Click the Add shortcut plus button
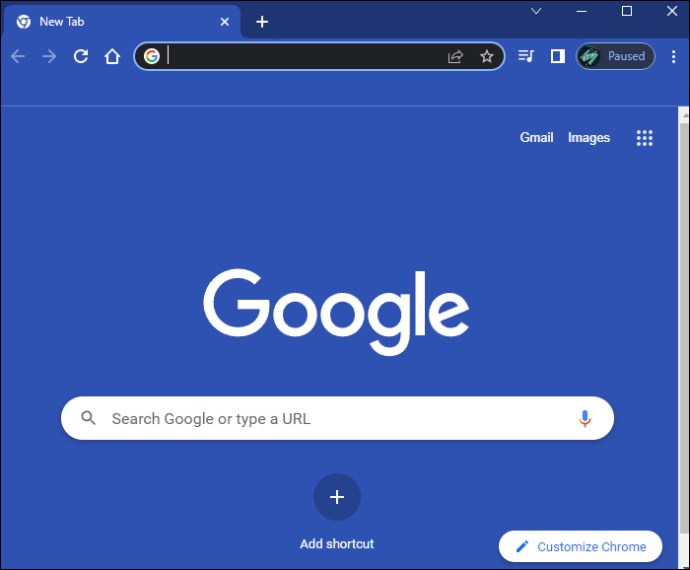Screen dimensions: 690x570 point(337,497)
